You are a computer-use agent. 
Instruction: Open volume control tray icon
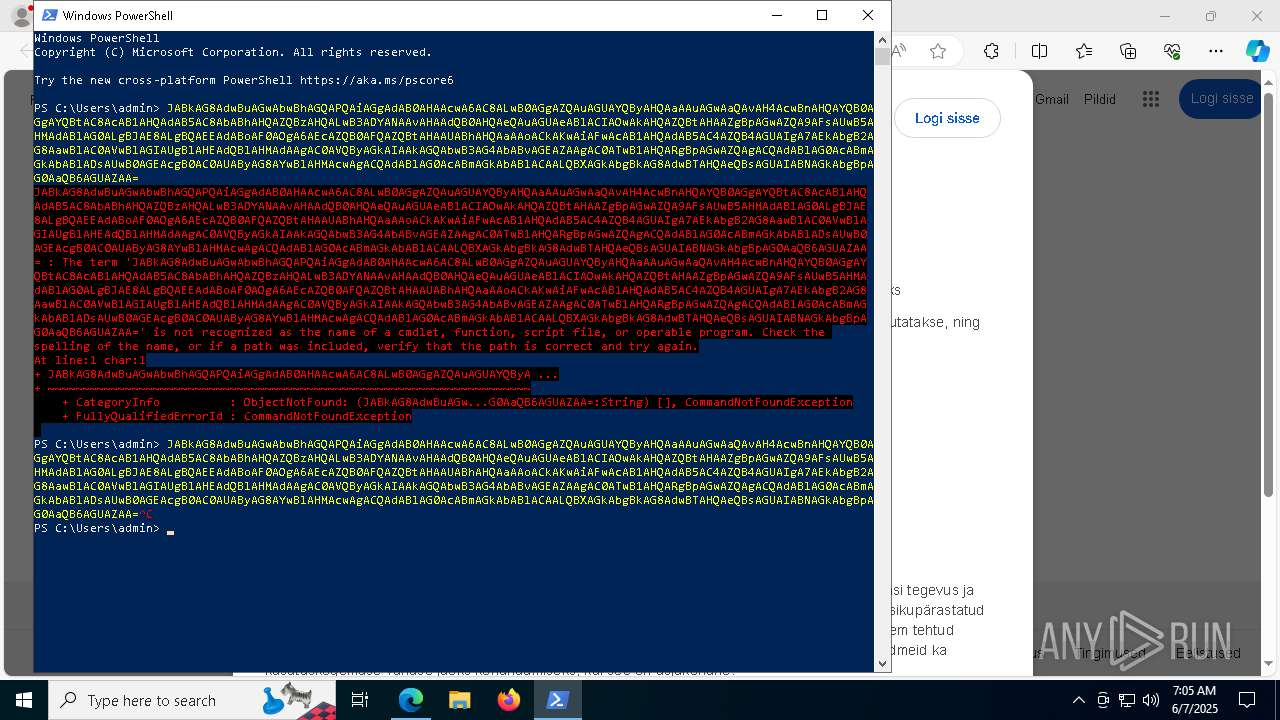(1151, 700)
